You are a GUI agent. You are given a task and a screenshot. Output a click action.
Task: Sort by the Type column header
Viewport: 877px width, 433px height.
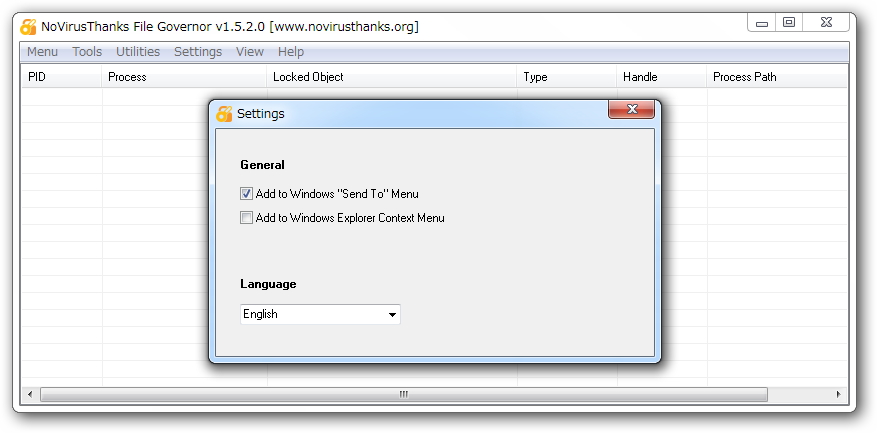[x=567, y=77]
